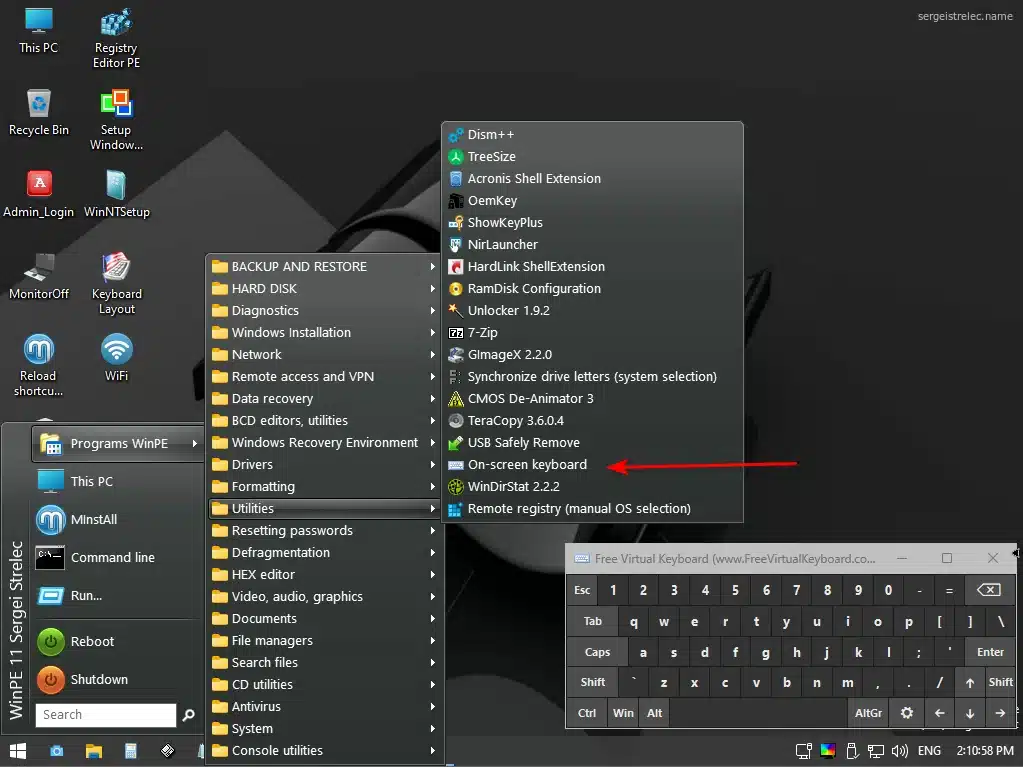The height and width of the screenshot is (767, 1023).
Task: Open WinDirStat 2.2.2
Action: pyautogui.click(x=592, y=487)
